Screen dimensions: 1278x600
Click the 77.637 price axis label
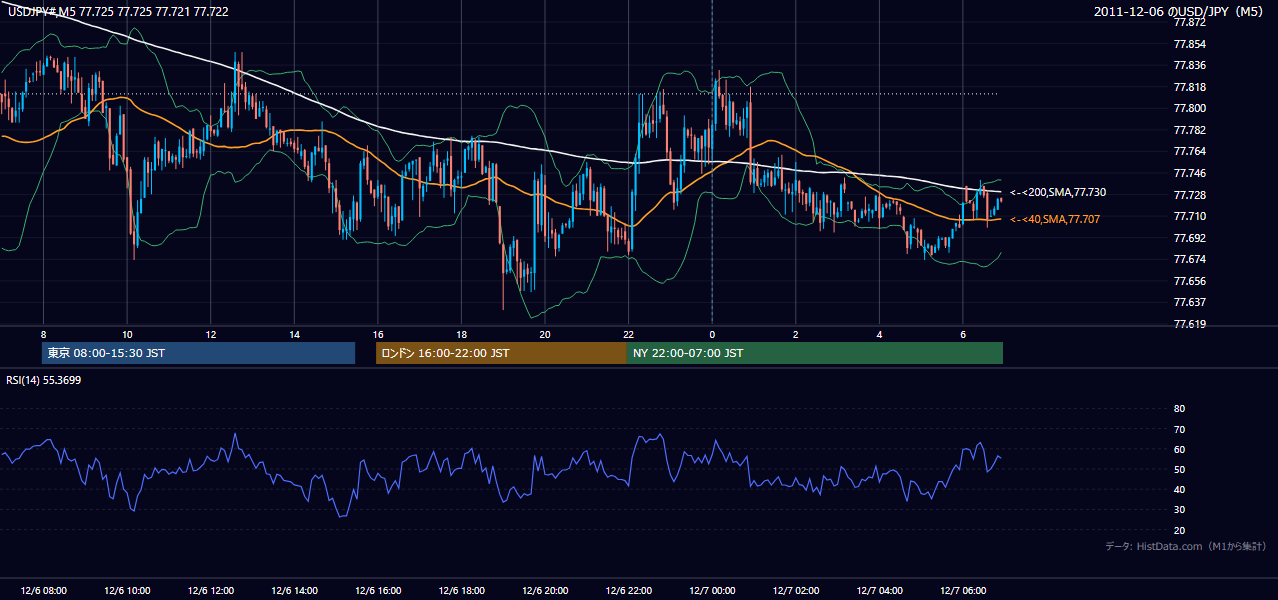tap(1192, 302)
